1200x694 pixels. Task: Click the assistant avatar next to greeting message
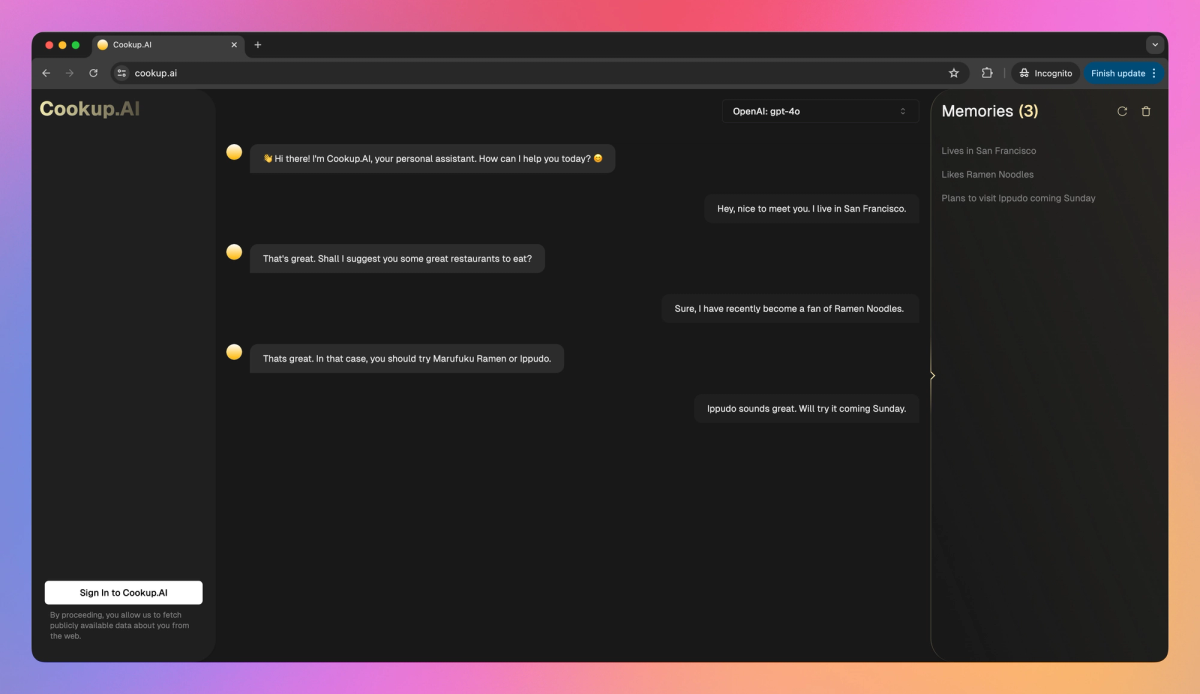[x=233, y=152]
